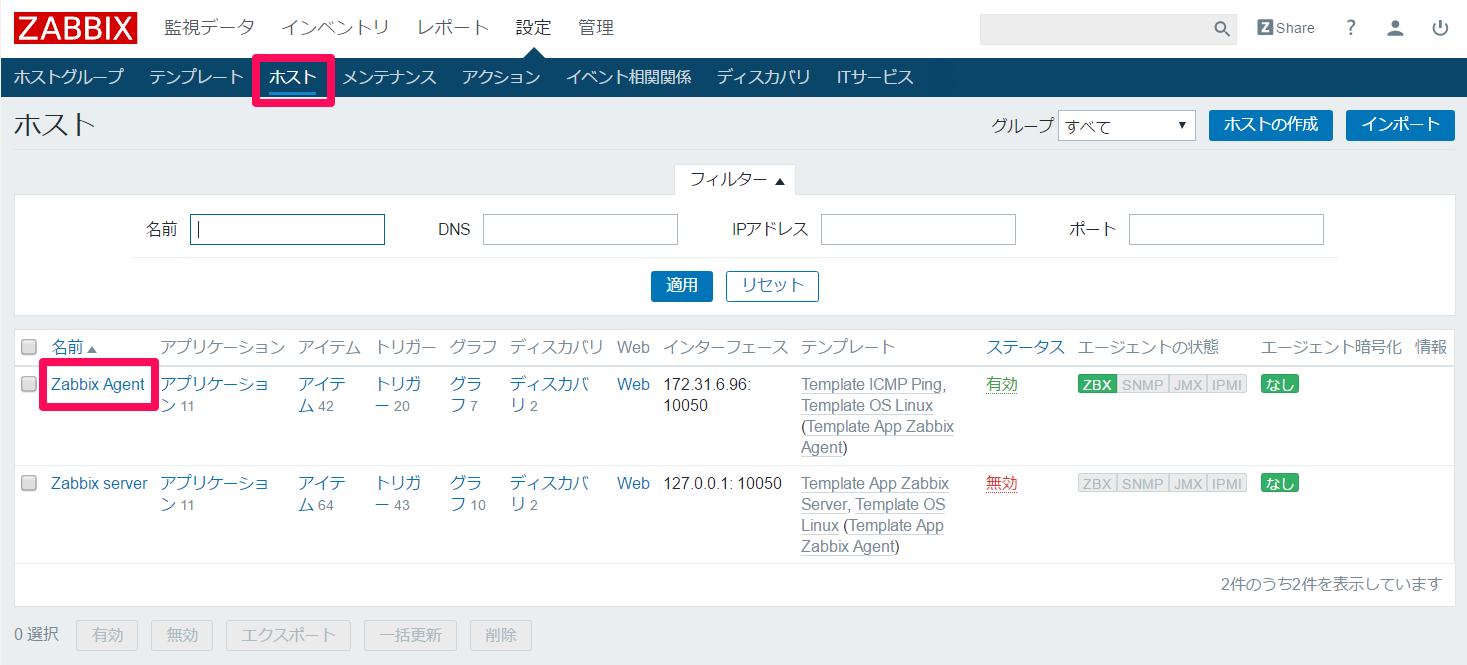Apply the filter with 適用

point(682,286)
